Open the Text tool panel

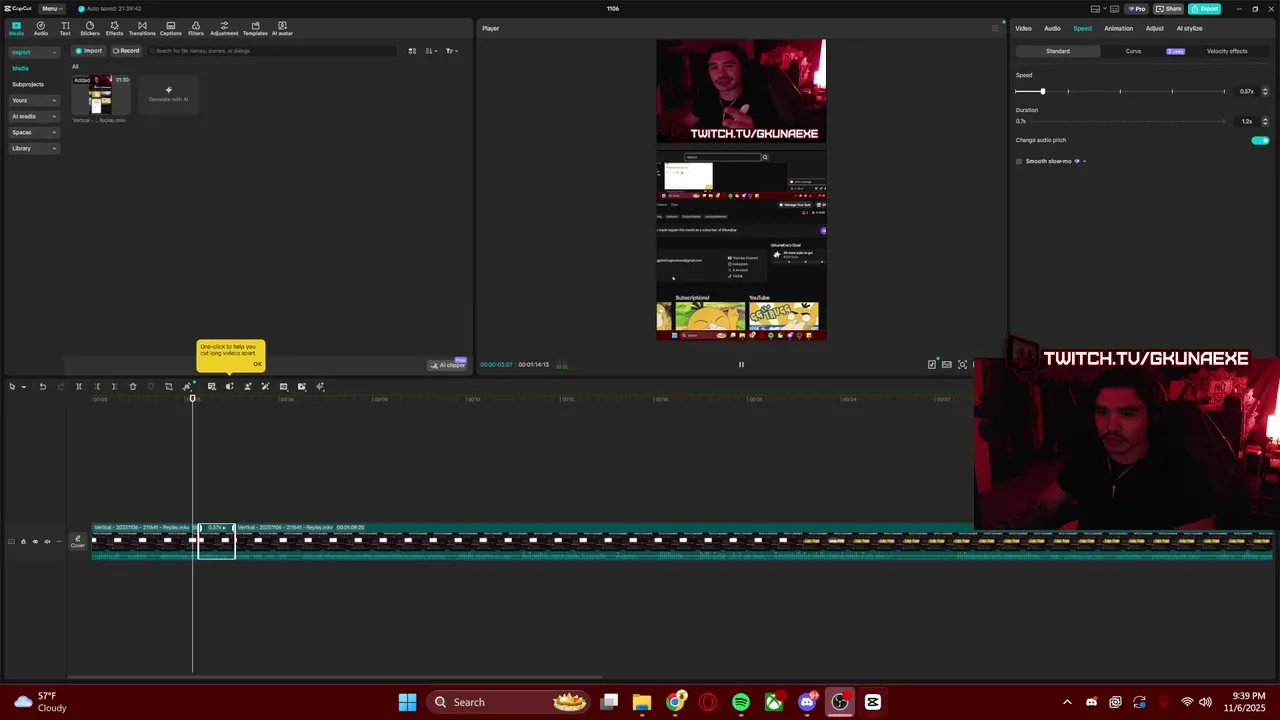tap(65, 28)
